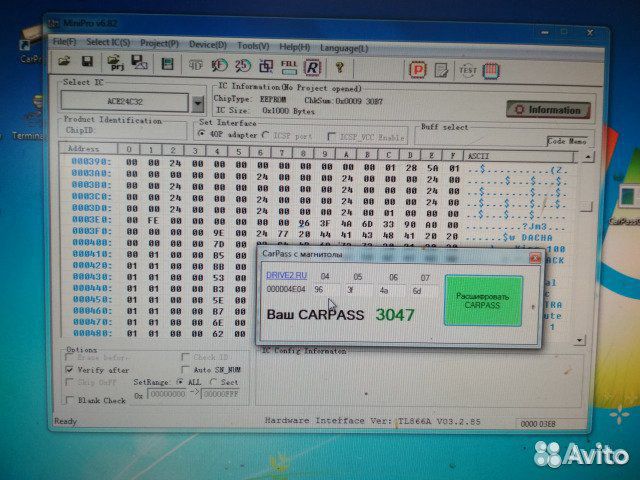Click the Information button
The width and height of the screenshot is (640, 480).
click(x=547, y=110)
